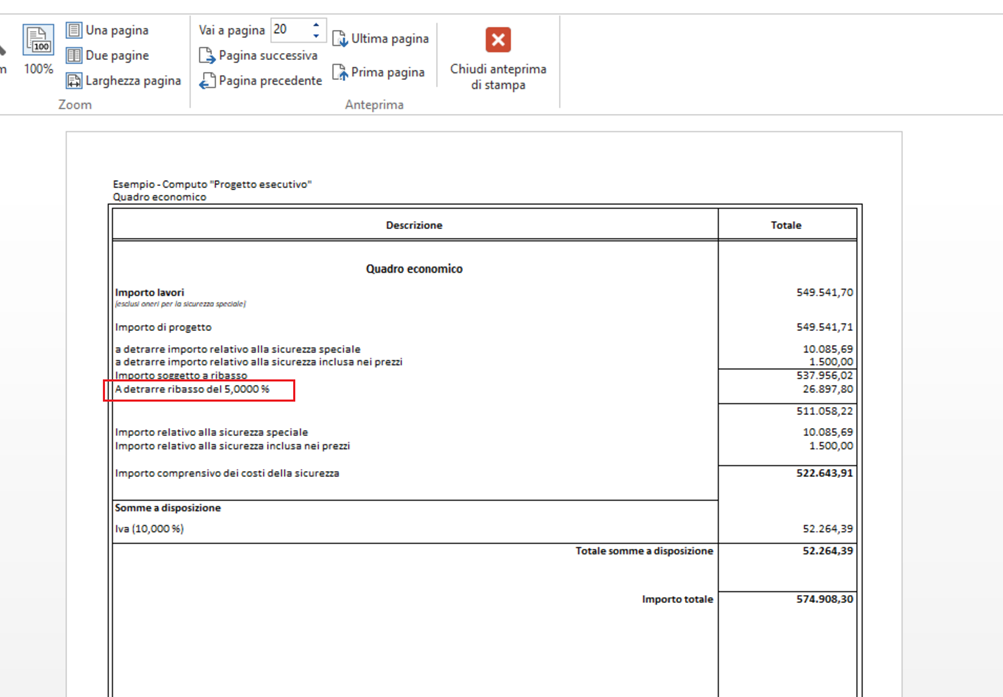
Task: Go to Pagina successiva
Action: 258,56
